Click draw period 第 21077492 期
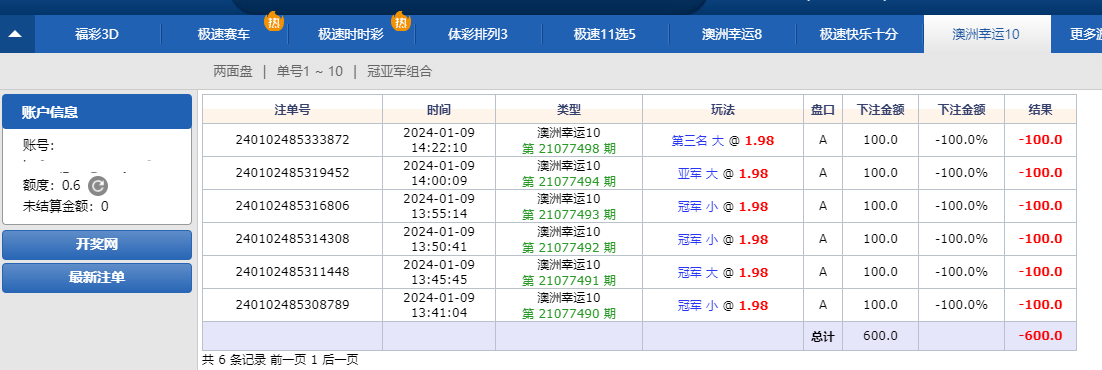 click(x=569, y=248)
